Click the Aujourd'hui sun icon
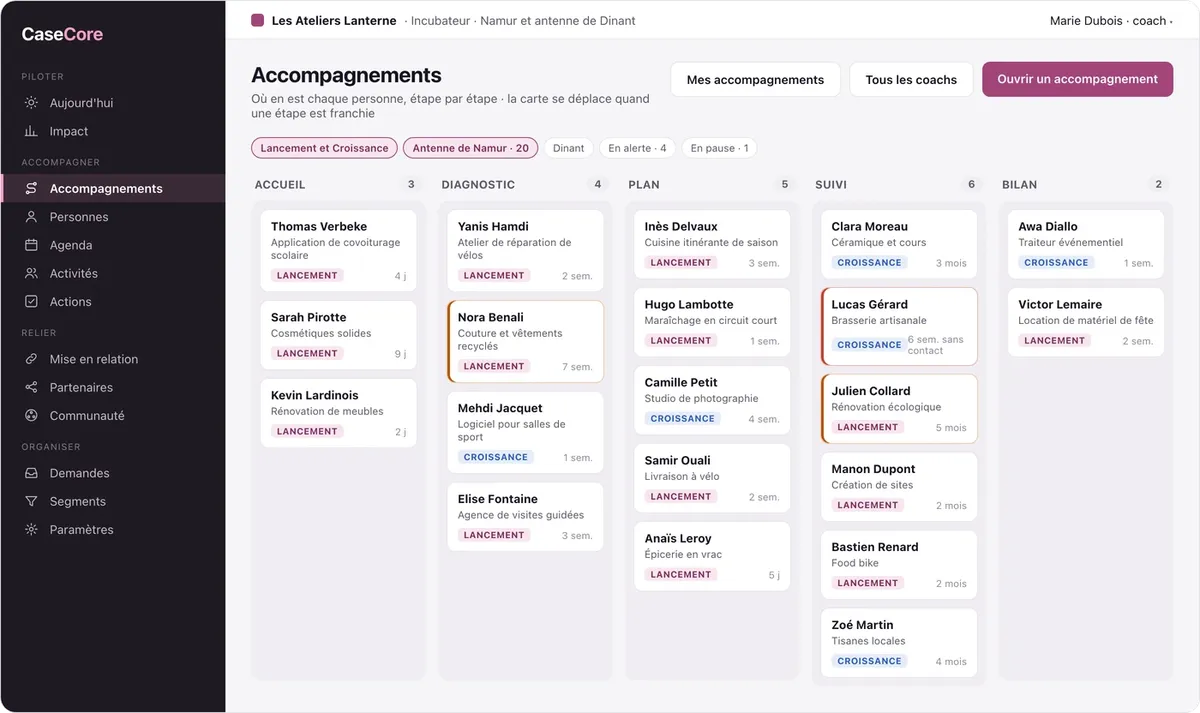The height and width of the screenshot is (713, 1200). click(31, 103)
